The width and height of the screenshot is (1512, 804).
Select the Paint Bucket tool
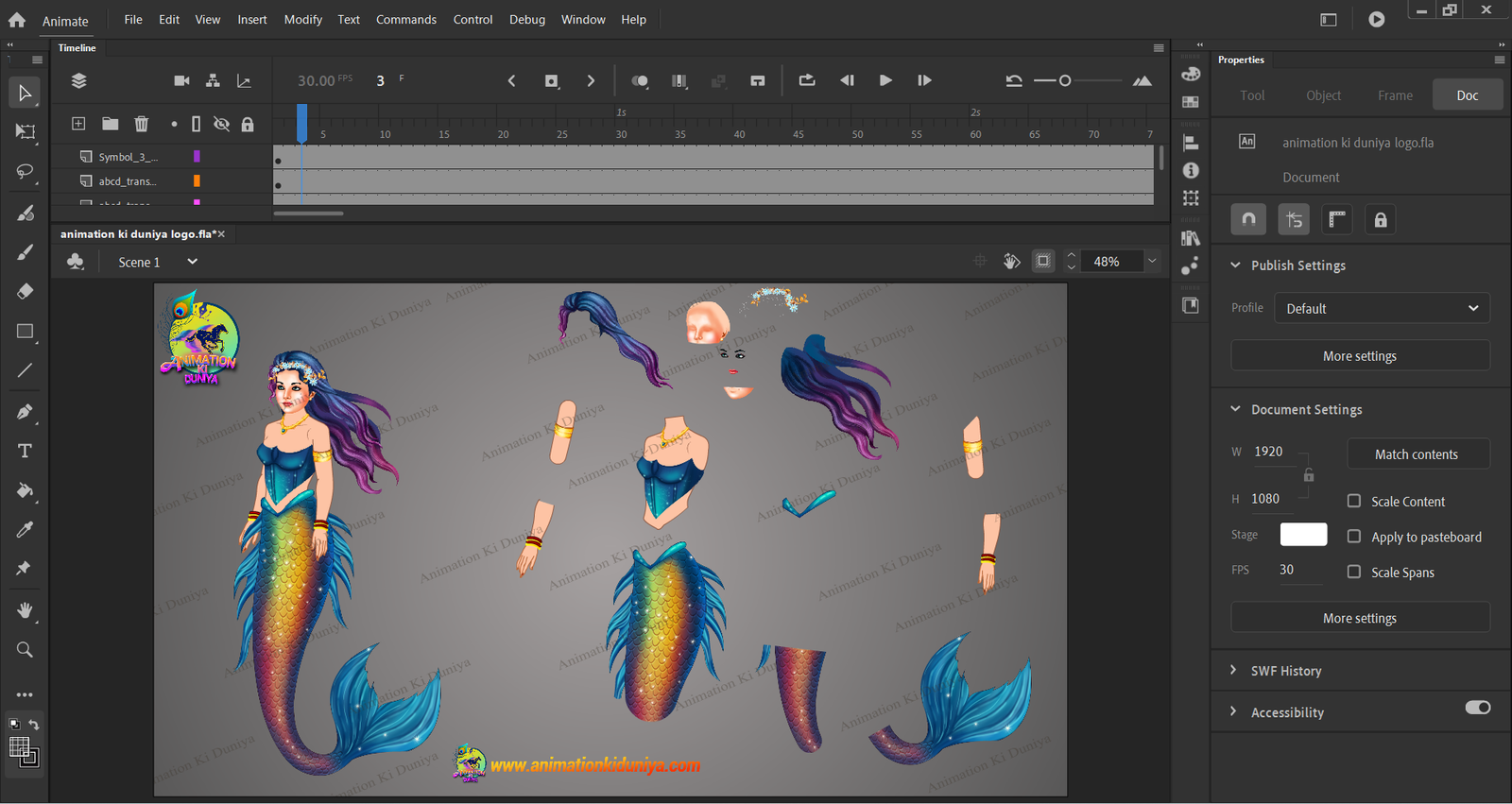[25, 490]
